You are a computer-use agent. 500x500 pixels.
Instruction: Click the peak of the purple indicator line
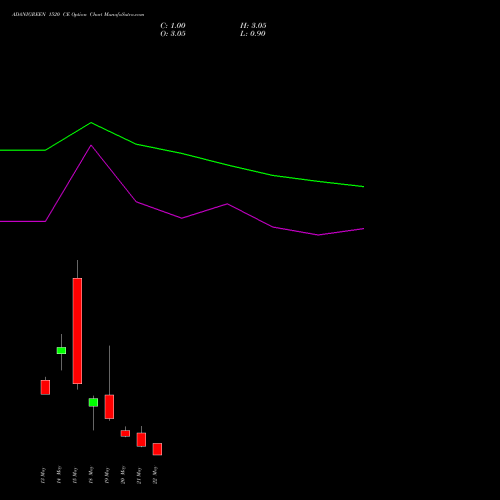pos(91,145)
